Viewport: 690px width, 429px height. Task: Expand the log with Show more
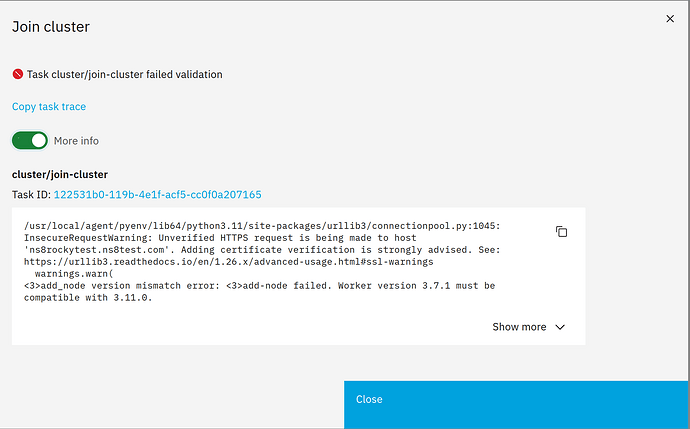tap(519, 327)
